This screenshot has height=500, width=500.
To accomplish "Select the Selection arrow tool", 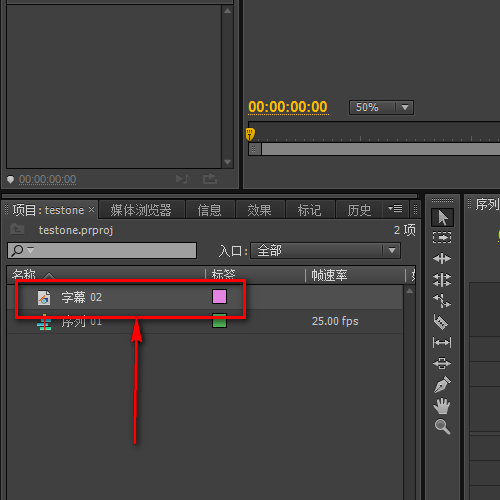I will point(442,218).
